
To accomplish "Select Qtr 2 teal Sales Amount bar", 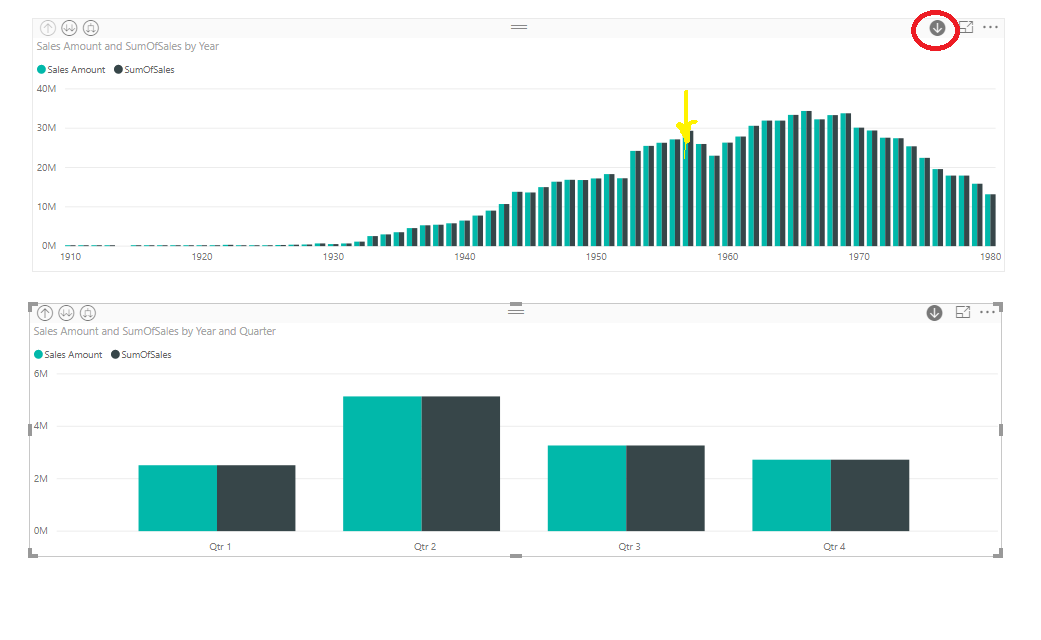I will click(382, 463).
